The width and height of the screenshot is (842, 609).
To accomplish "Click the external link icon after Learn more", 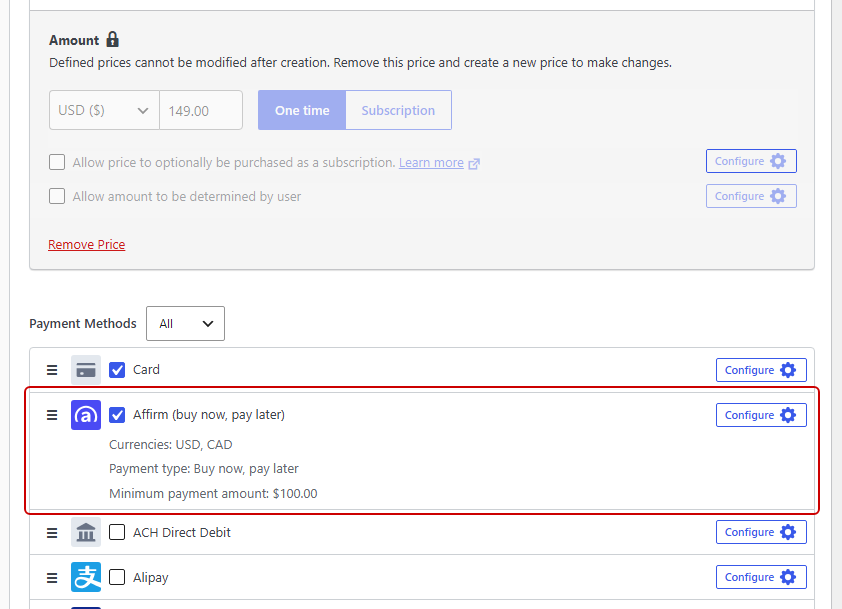I will point(474,164).
